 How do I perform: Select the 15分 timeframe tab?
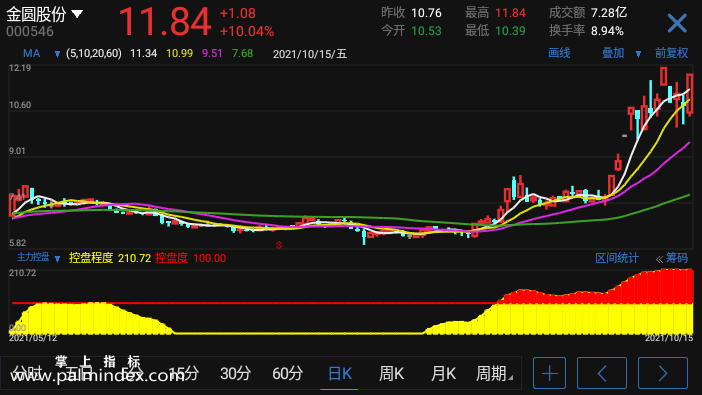pos(184,373)
